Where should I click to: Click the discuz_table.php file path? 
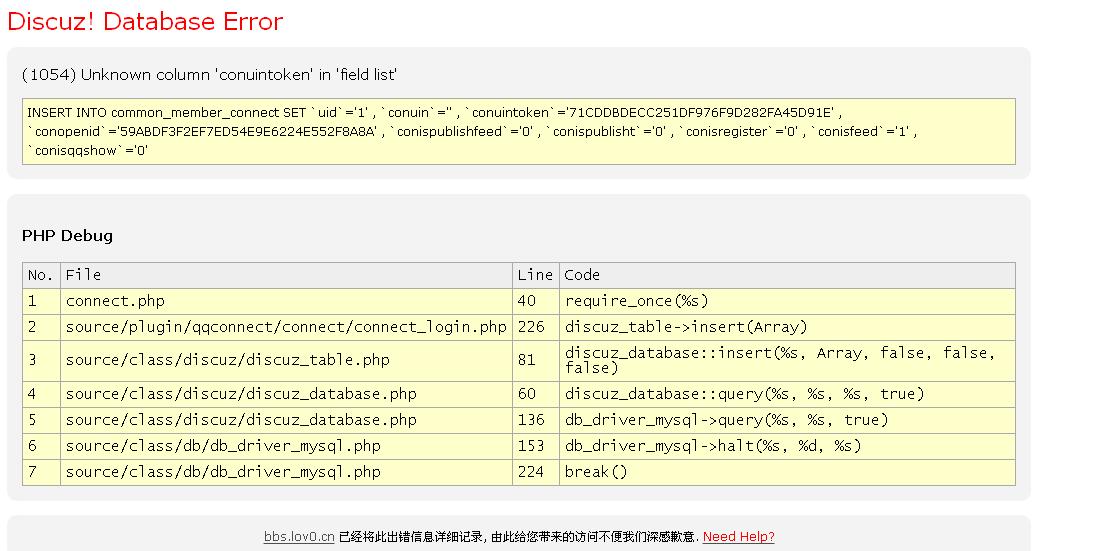click(227, 360)
